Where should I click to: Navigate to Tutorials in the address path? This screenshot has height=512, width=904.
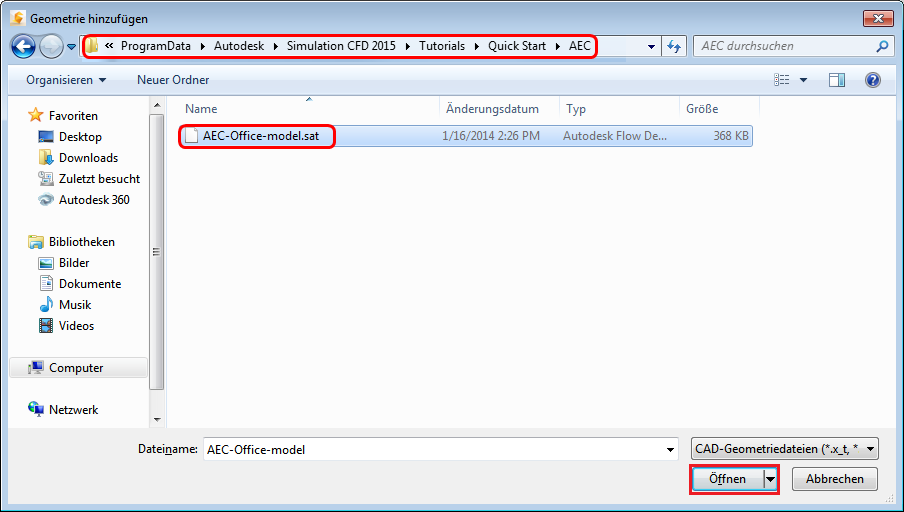[x=442, y=46]
